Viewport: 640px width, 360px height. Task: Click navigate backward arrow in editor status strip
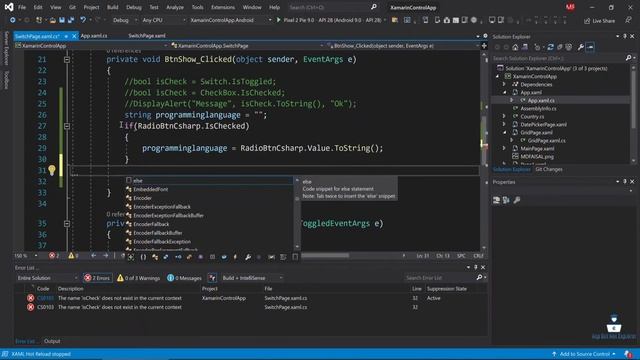(93, 256)
